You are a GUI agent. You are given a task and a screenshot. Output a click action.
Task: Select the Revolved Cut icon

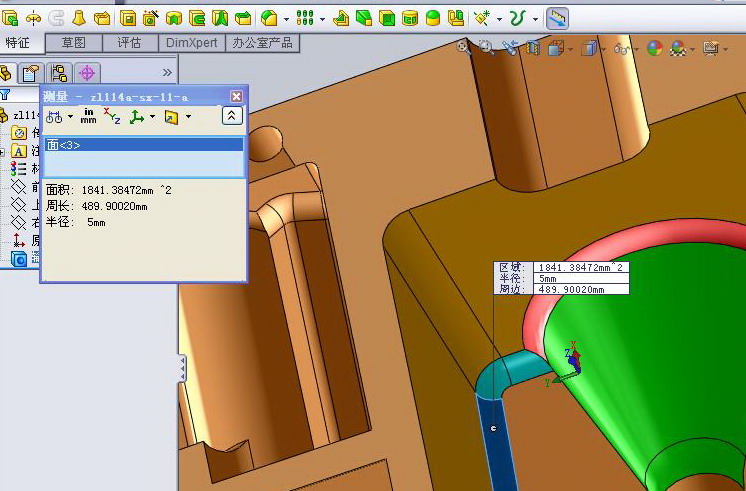pos(174,19)
